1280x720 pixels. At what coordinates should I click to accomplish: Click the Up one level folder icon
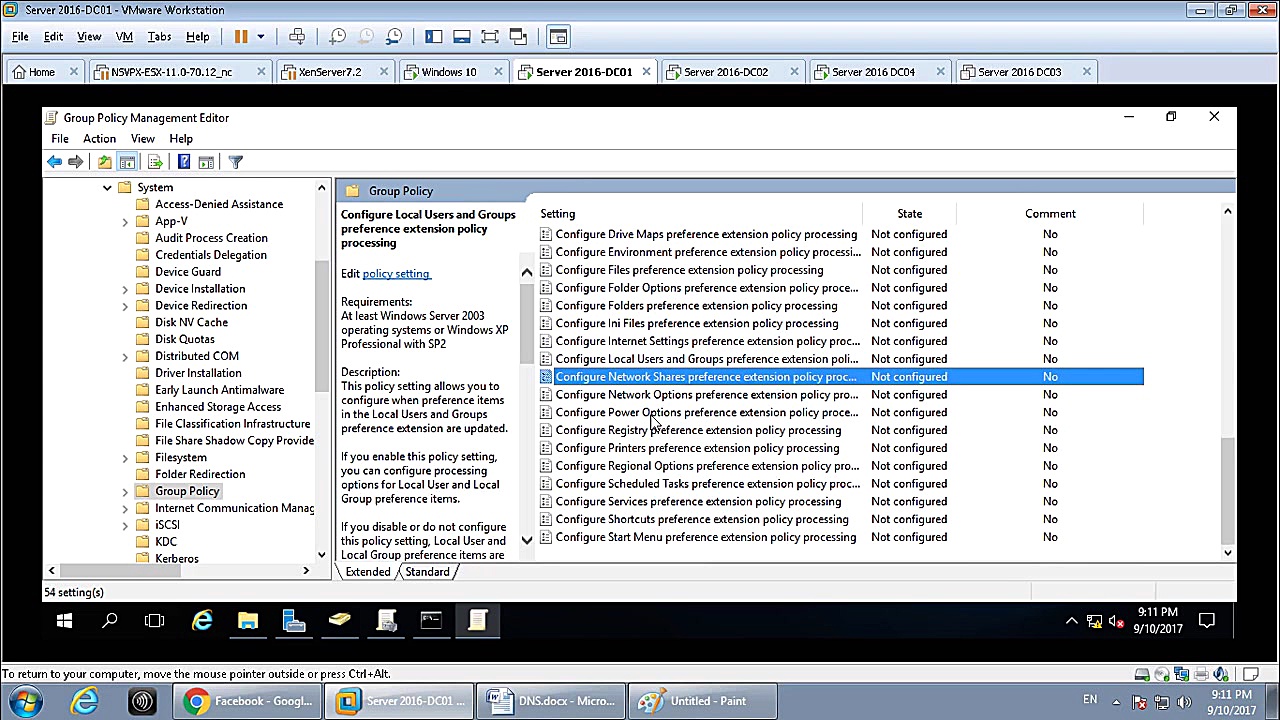[104, 162]
